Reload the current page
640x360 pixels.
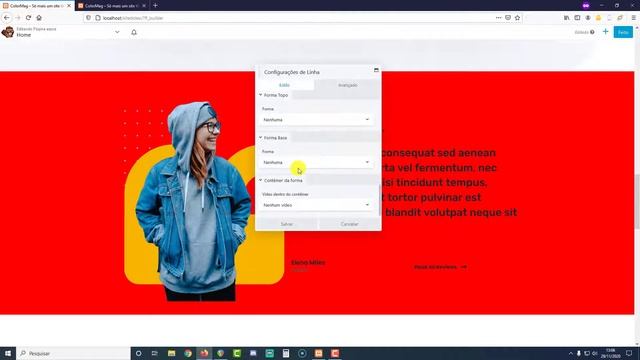pos(28,18)
